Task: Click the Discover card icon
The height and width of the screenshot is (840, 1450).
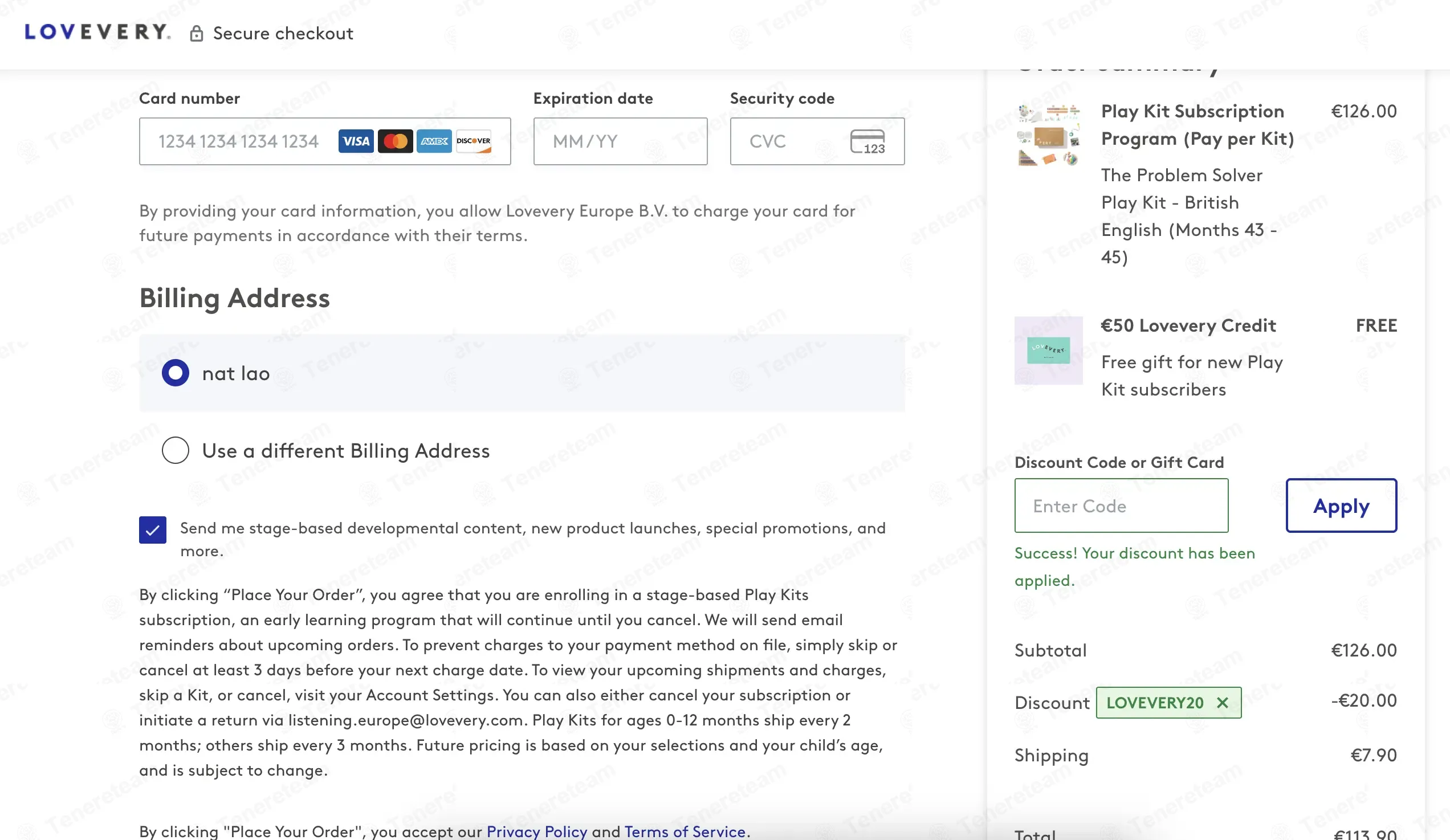Action: click(474, 141)
